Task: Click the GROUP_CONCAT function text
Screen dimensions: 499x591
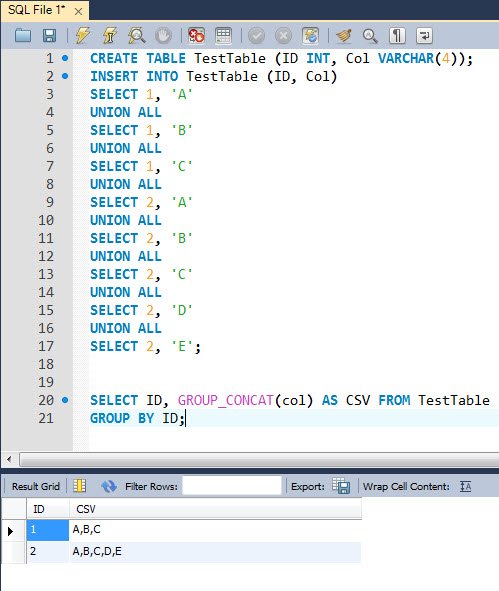Action: pyautogui.click(x=225, y=400)
